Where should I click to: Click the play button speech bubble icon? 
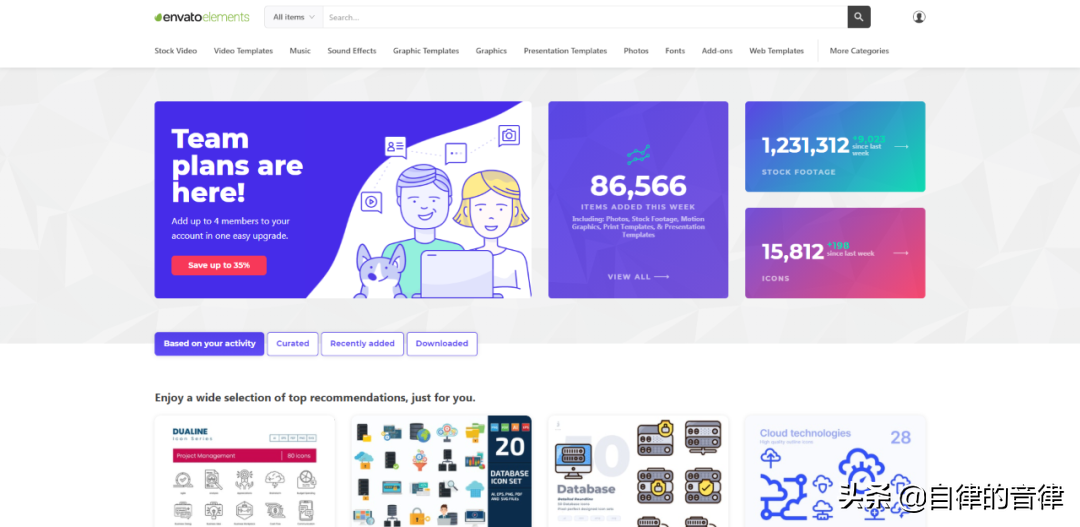(371, 202)
